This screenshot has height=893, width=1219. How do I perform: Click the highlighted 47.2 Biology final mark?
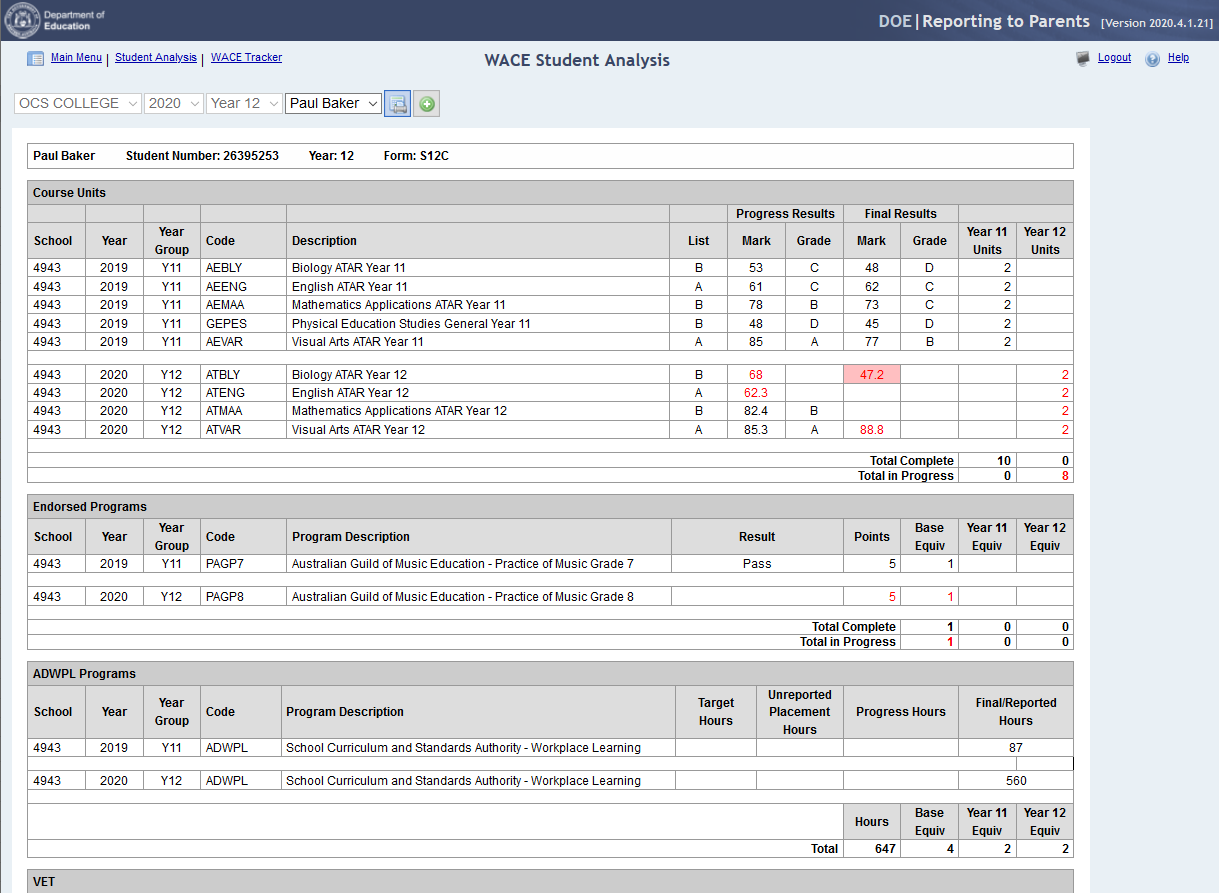pos(871,375)
